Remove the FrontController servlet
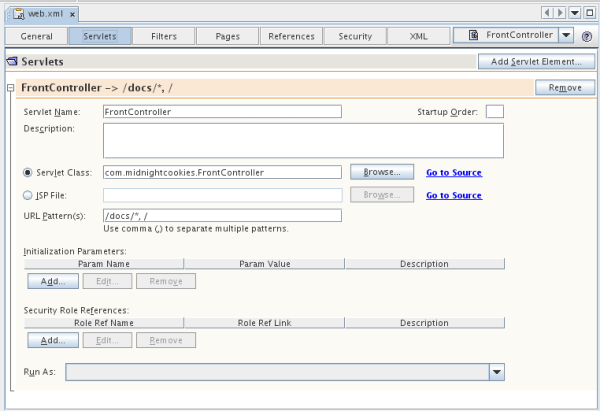 [565, 88]
